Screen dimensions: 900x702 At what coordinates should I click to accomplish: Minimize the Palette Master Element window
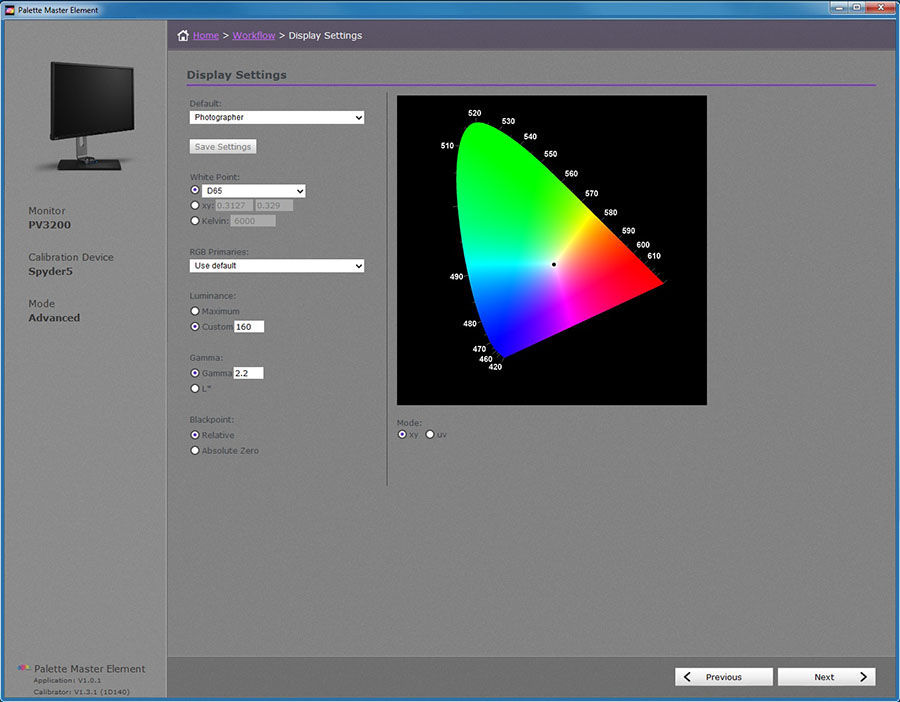point(840,7)
